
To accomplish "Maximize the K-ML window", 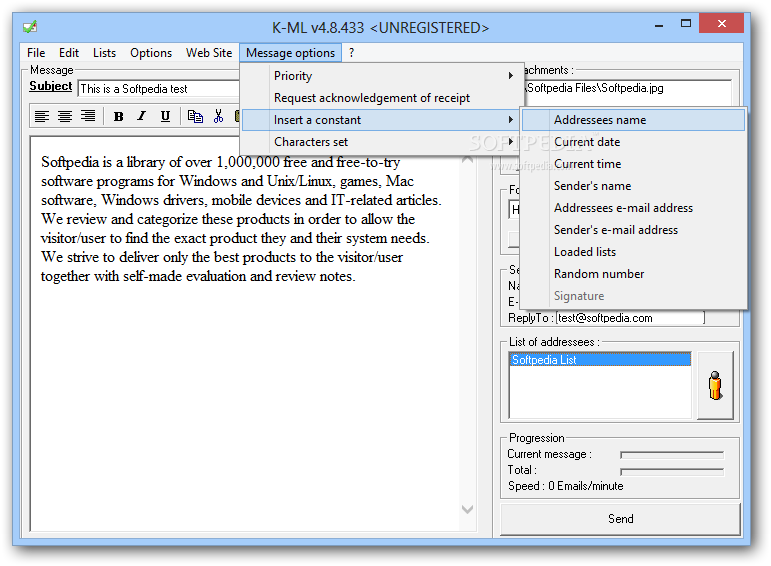I will coord(685,24).
